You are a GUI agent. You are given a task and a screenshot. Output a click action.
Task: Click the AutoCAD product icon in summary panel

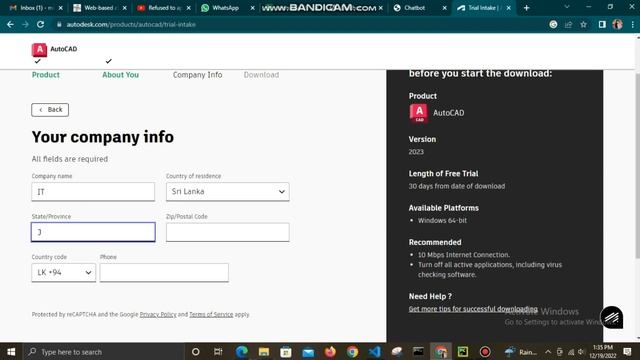click(418, 113)
